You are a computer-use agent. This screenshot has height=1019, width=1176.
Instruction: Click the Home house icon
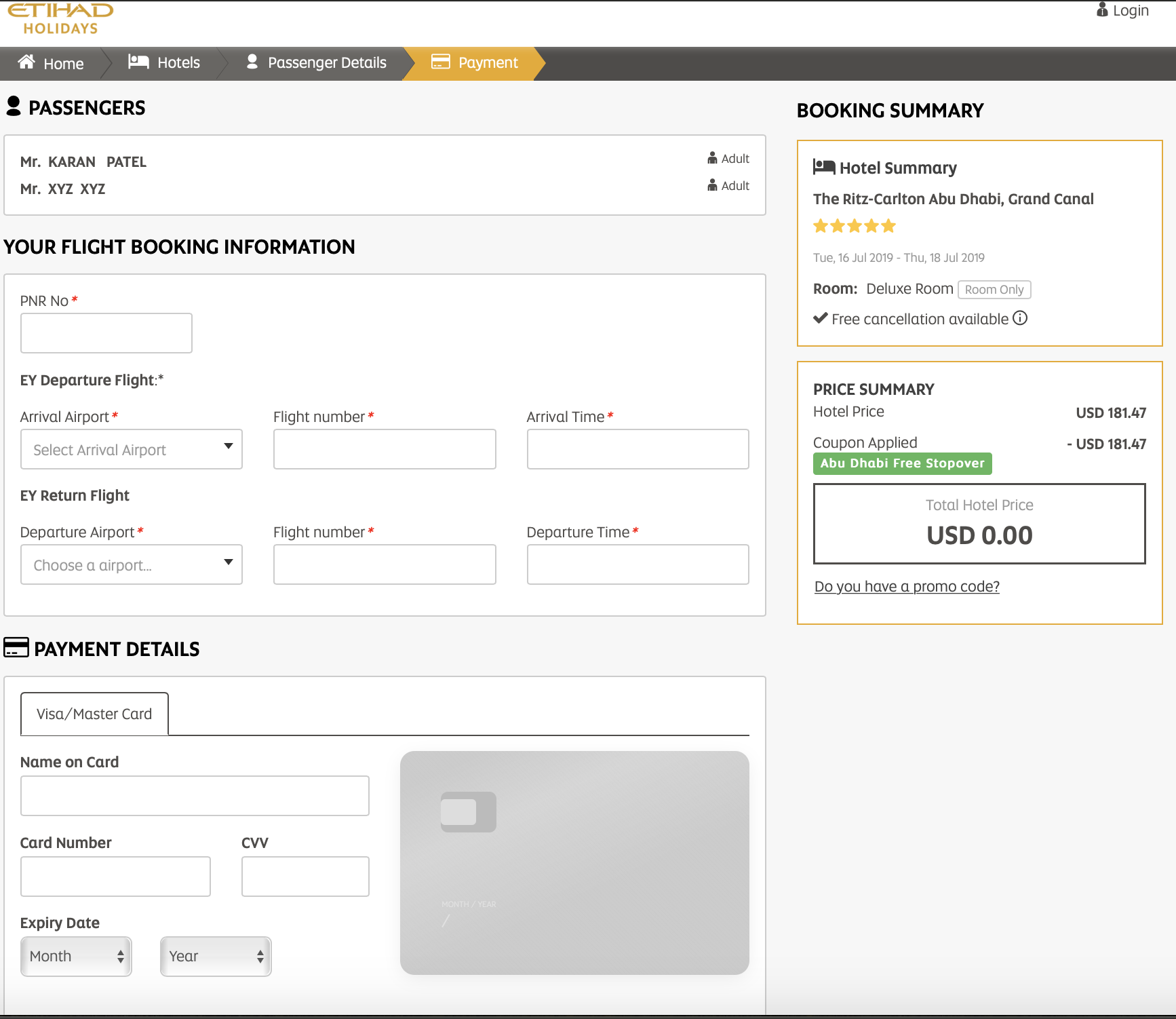pyautogui.click(x=26, y=62)
